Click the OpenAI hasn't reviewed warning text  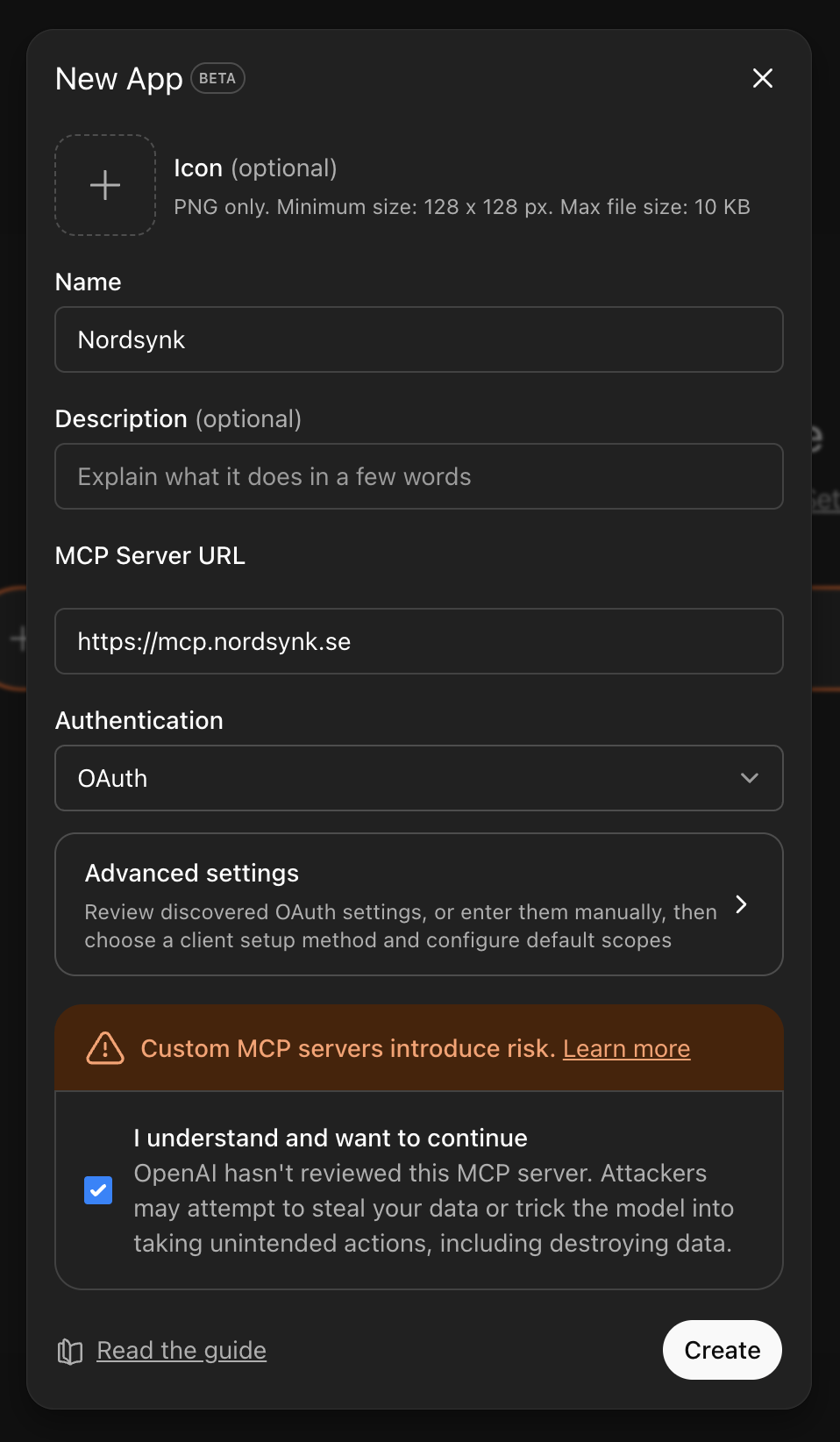pos(433,1208)
